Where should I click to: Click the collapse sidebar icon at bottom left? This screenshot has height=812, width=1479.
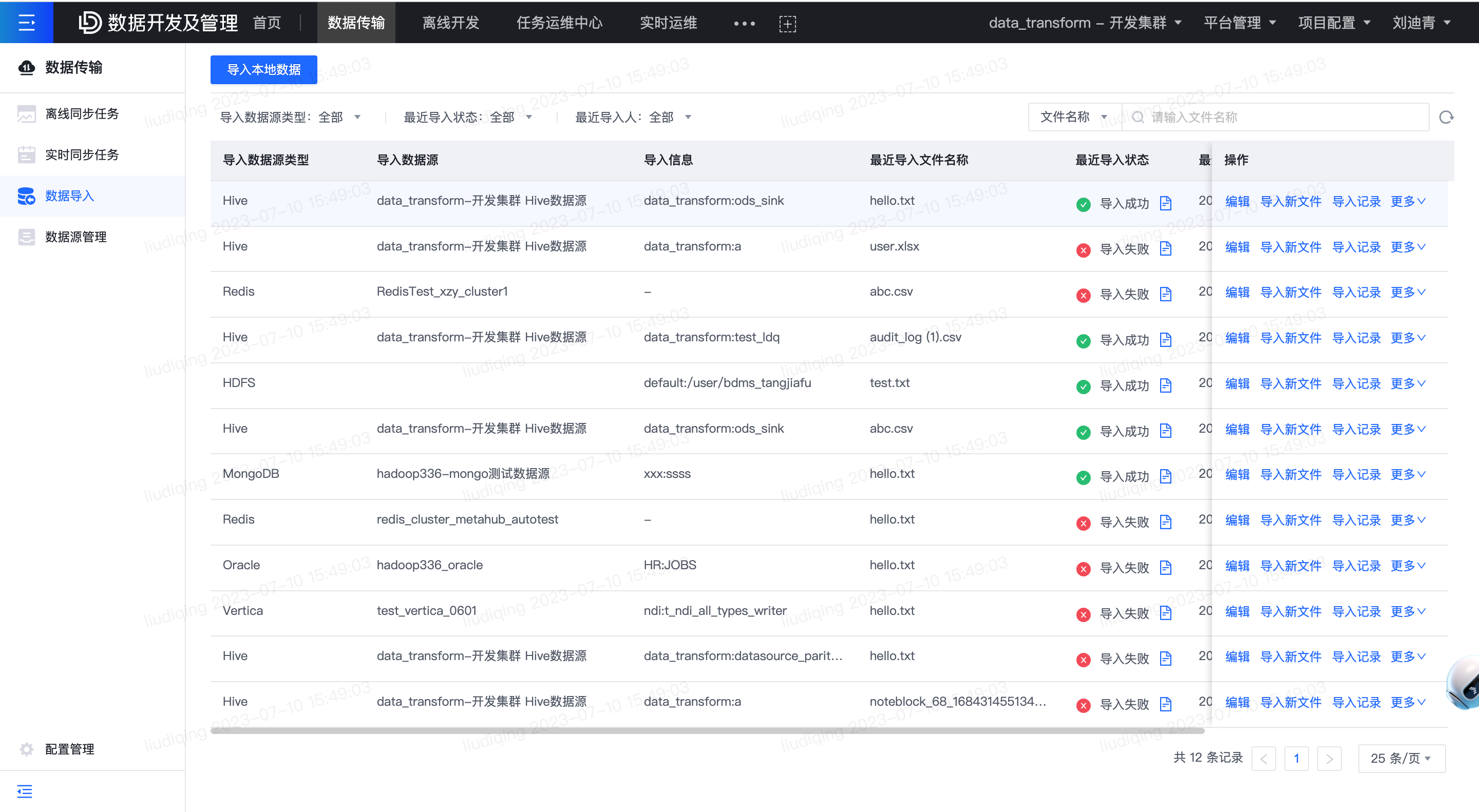(25, 791)
